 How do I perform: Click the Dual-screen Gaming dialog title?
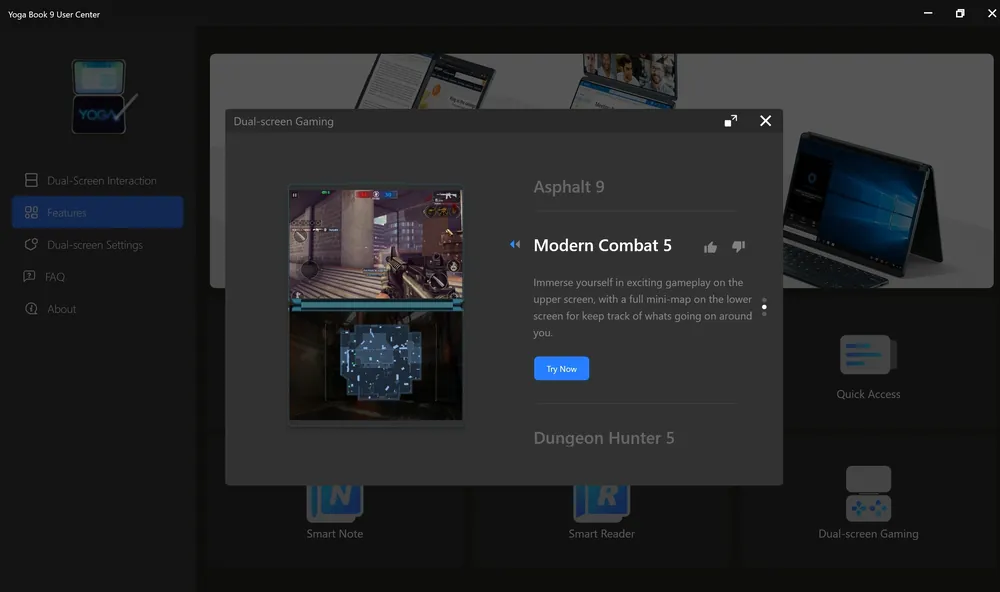pyautogui.click(x=283, y=121)
